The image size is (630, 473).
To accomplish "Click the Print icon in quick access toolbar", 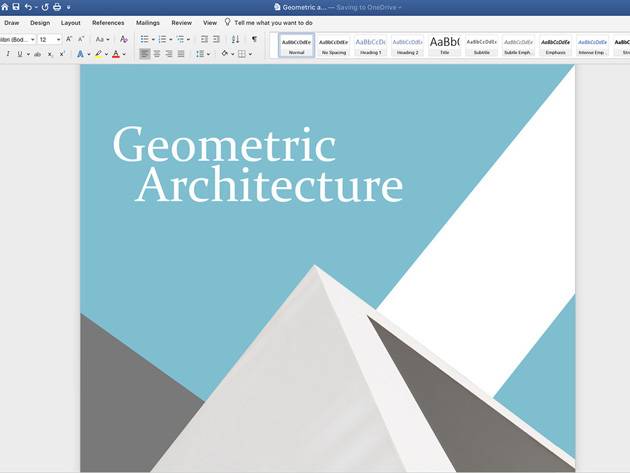I will tap(57, 7).
